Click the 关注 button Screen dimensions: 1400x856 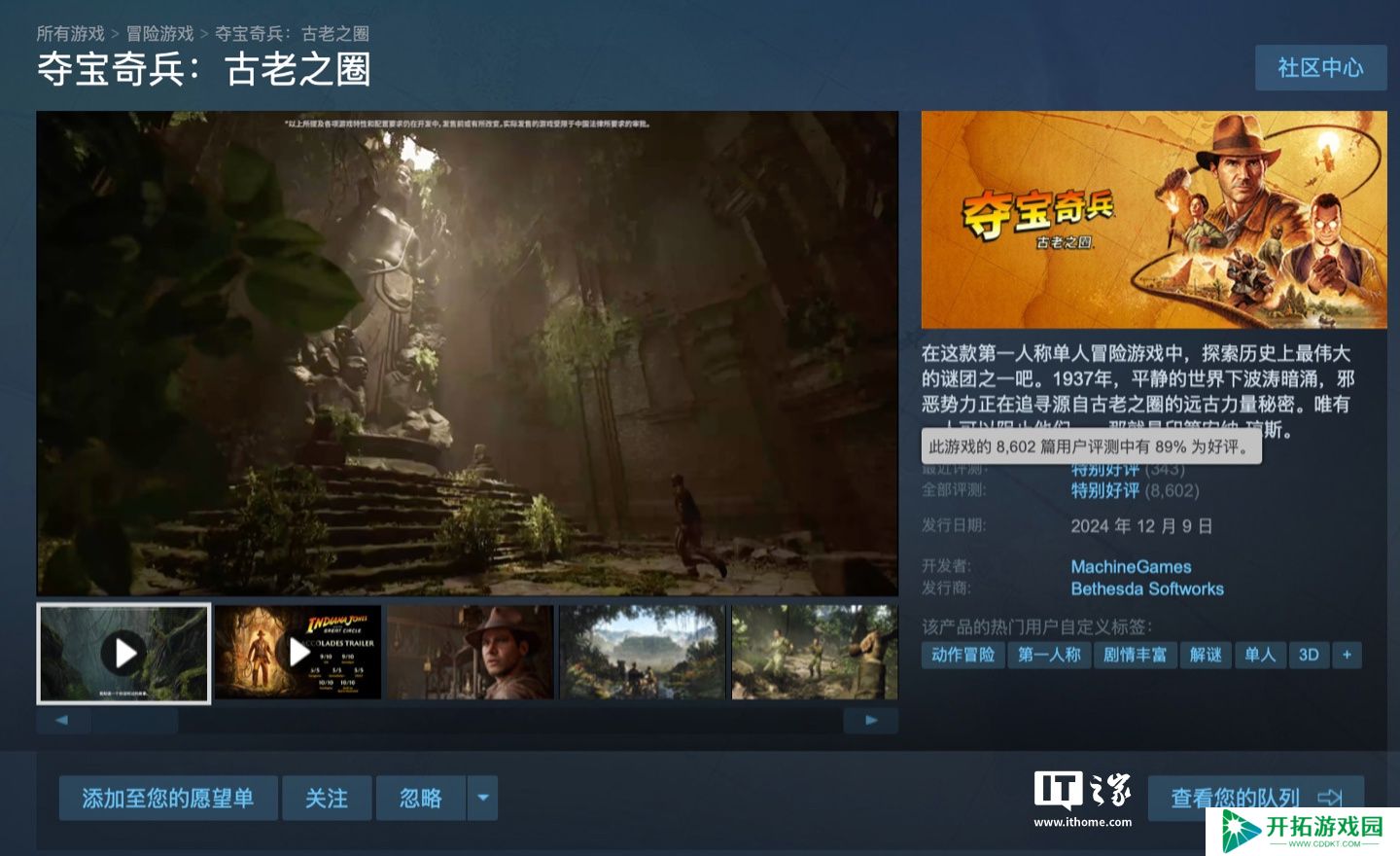327,799
